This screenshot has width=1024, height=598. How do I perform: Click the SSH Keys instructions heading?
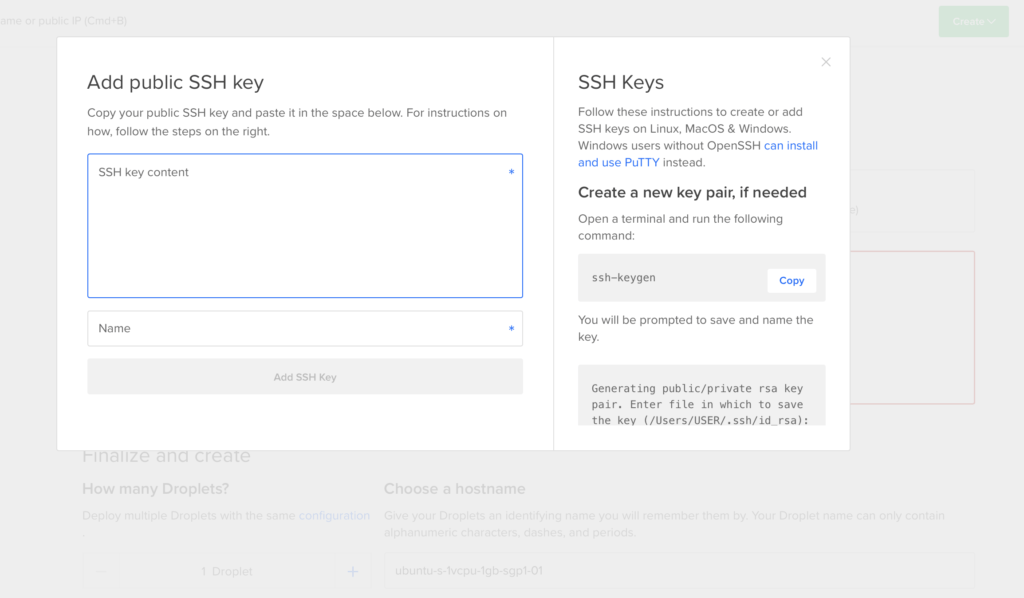click(621, 83)
